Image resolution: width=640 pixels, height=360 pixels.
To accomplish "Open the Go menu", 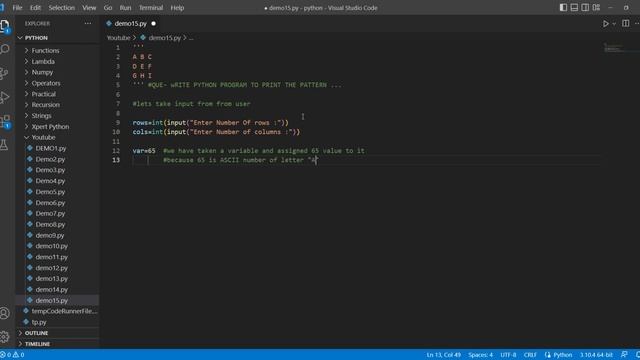I will coord(108,8).
